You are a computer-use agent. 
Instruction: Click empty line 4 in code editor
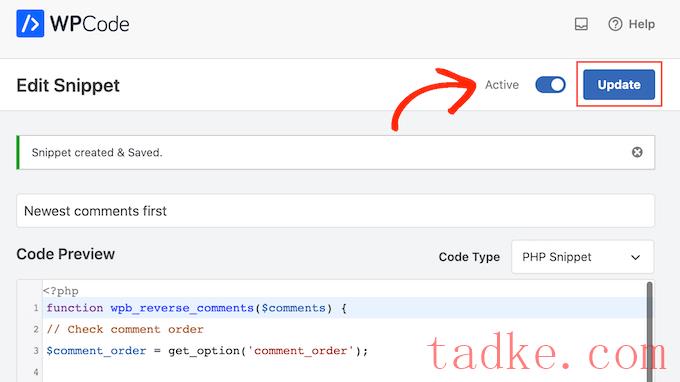click(343, 372)
